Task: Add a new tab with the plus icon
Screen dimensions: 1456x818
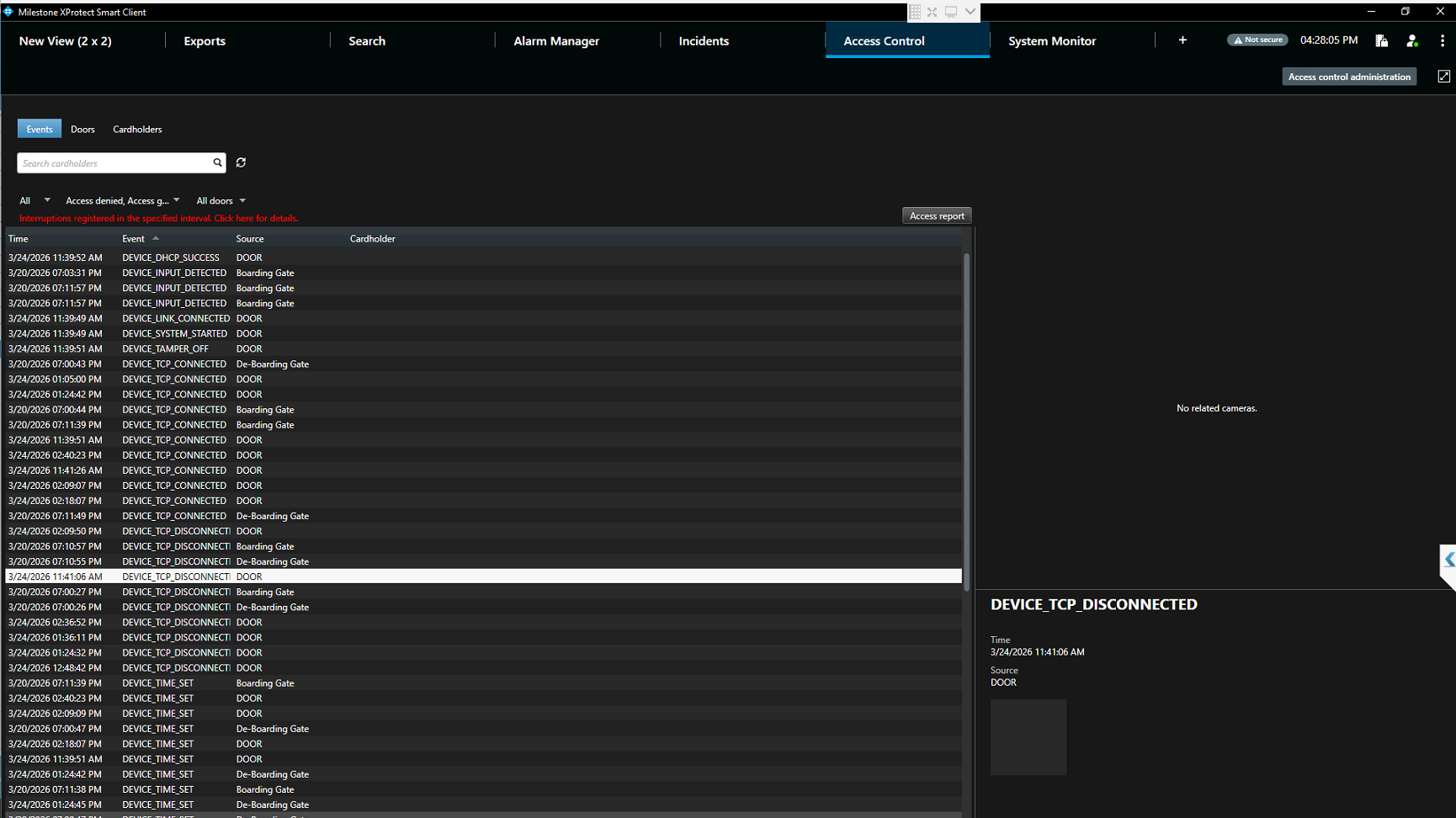Action: [x=1182, y=40]
